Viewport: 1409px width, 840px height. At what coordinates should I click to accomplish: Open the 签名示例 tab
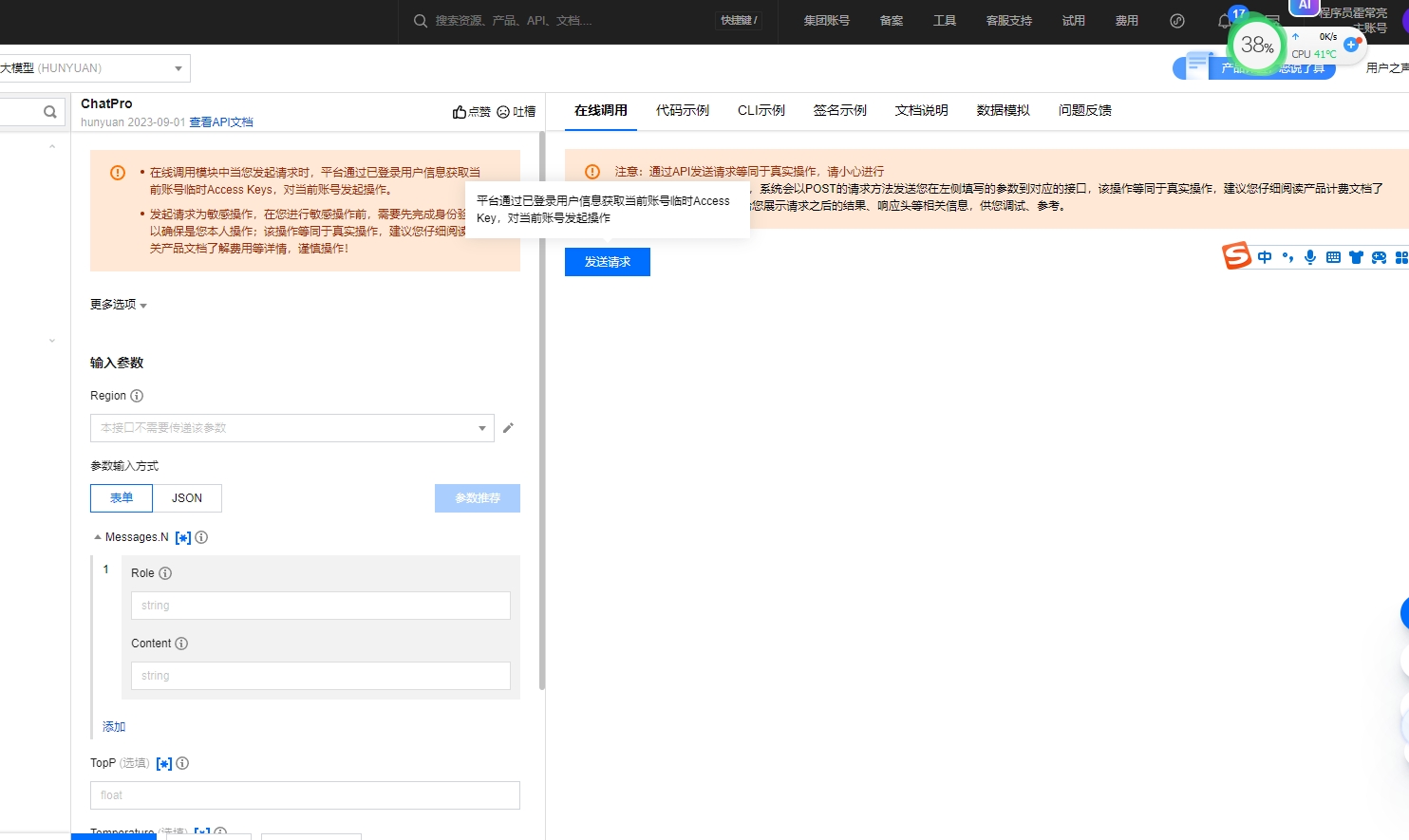(x=840, y=111)
